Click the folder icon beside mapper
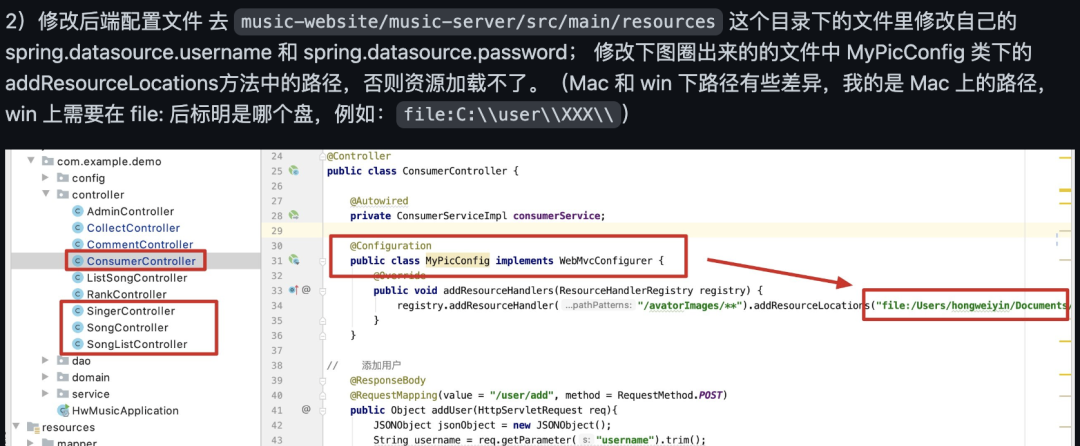1080x446 pixels. pos(48,443)
